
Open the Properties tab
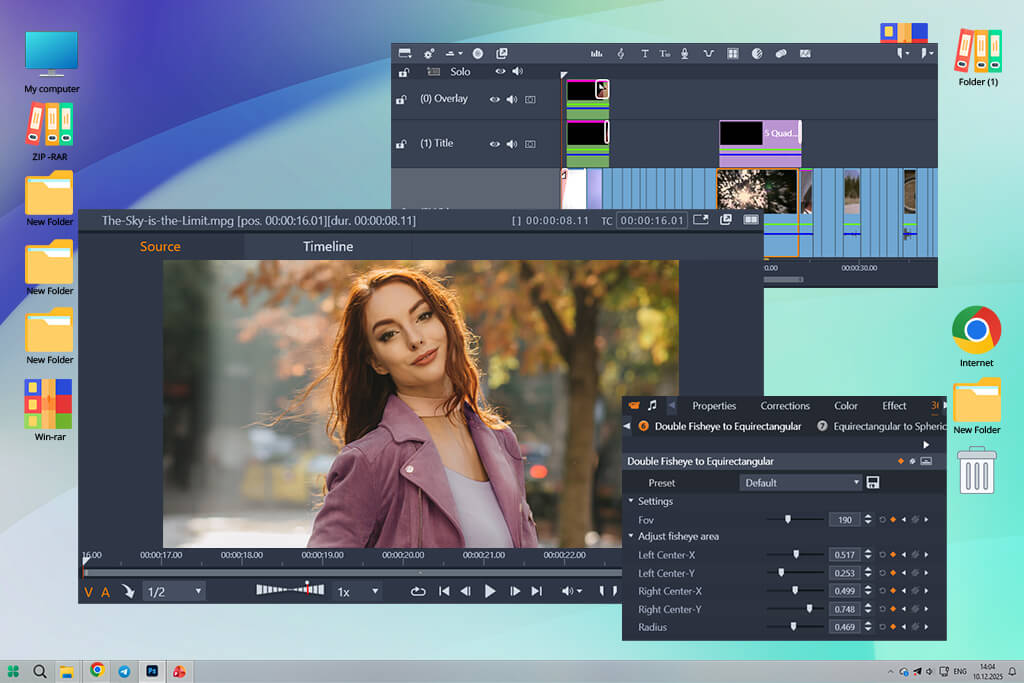714,405
